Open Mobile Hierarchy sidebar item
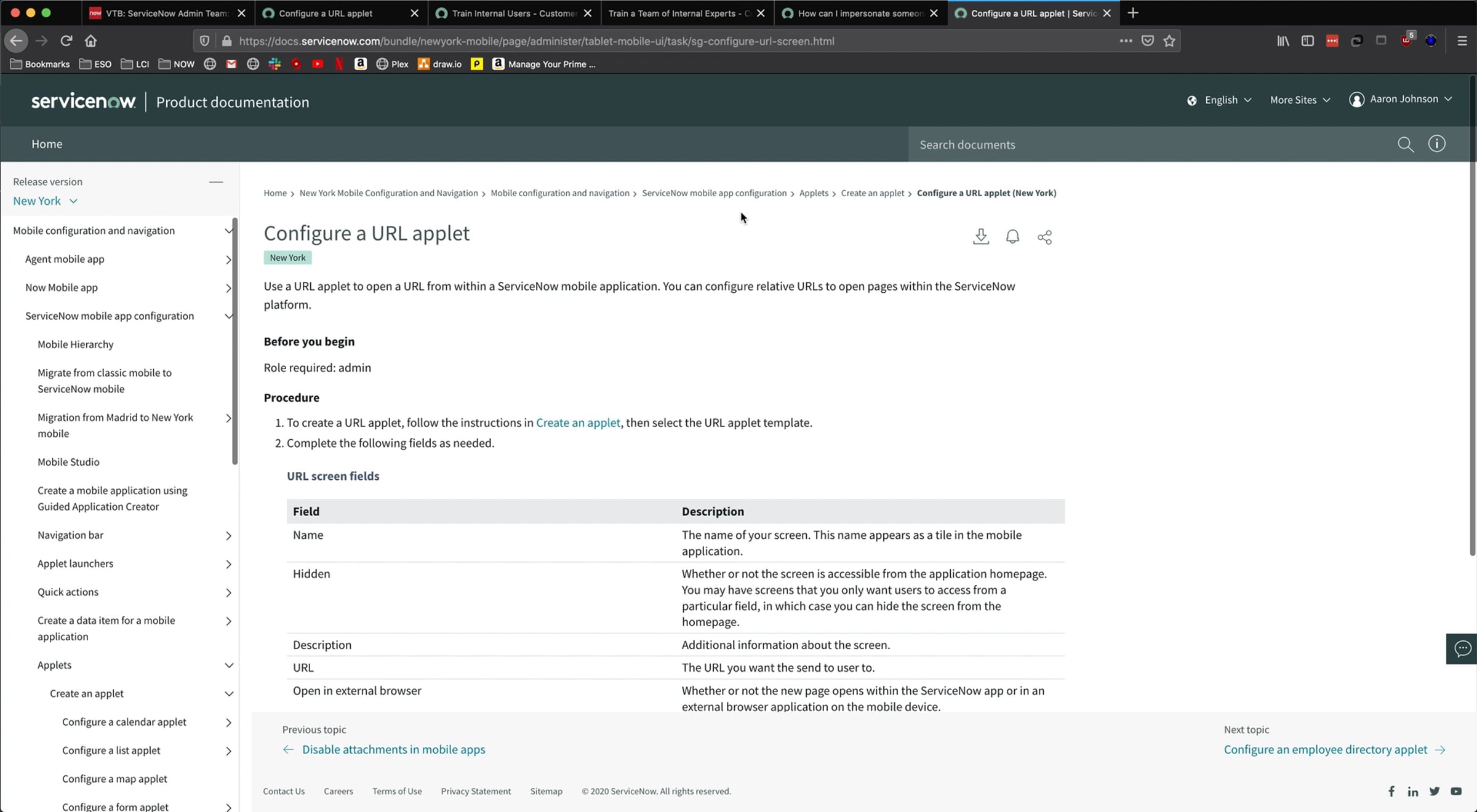 tap(75, 344)
